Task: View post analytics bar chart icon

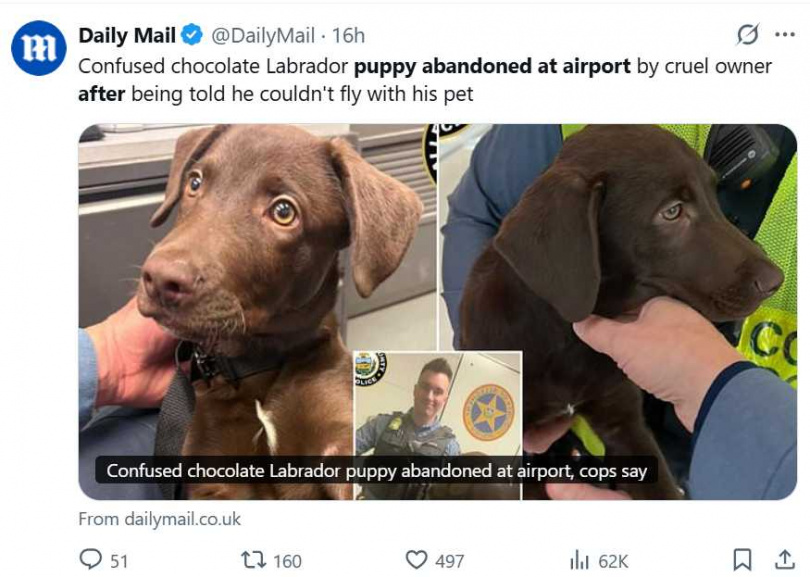Action: point(579,560)
